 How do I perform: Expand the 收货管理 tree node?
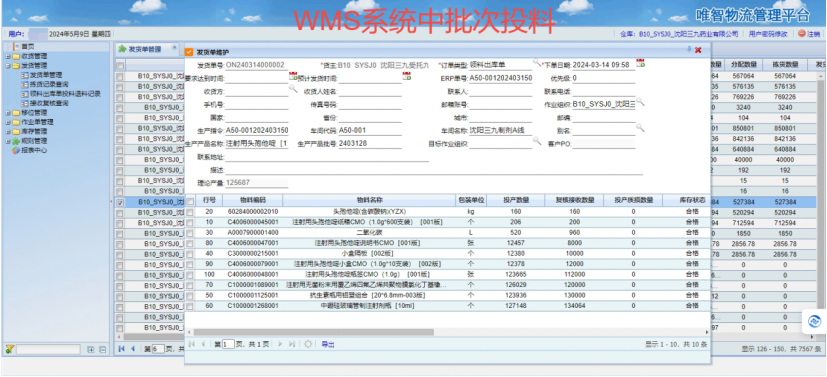pos(7,56)
